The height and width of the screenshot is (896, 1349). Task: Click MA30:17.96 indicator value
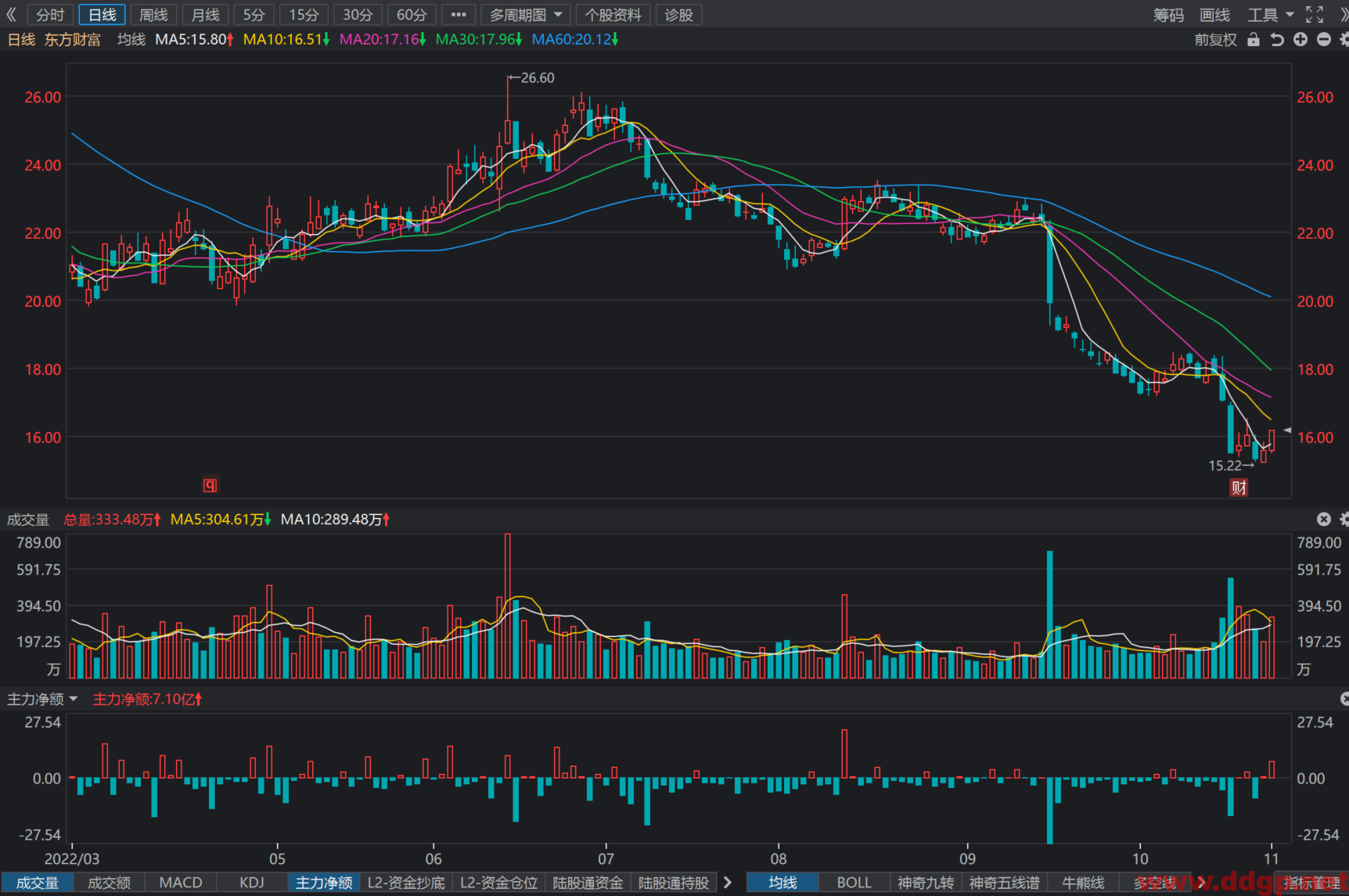pos(479,39)
